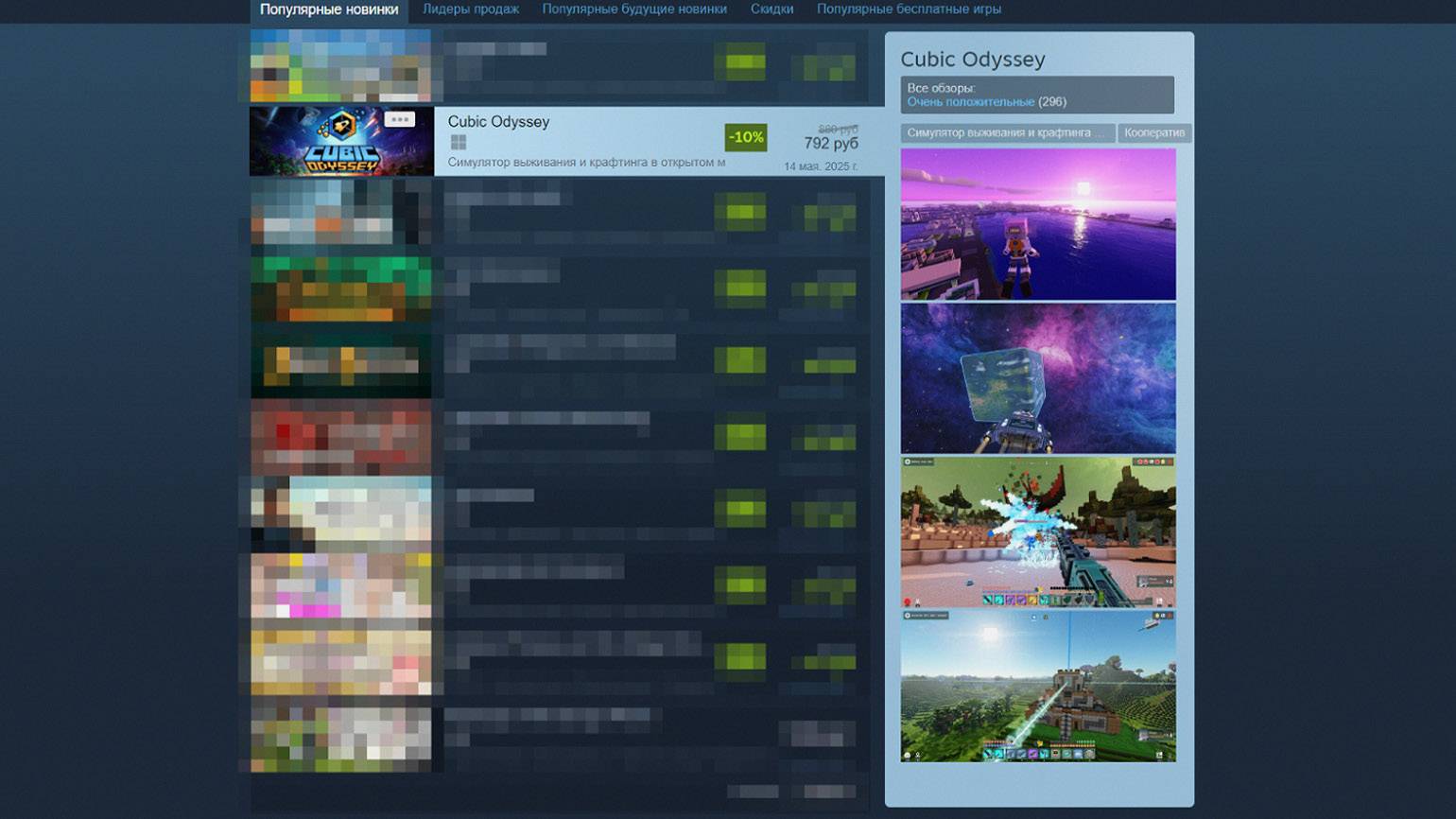The image size is (1456, 819).
Task: Open the three-dot options on the Cubic Odyssey capsule
Action: (400, 119)
